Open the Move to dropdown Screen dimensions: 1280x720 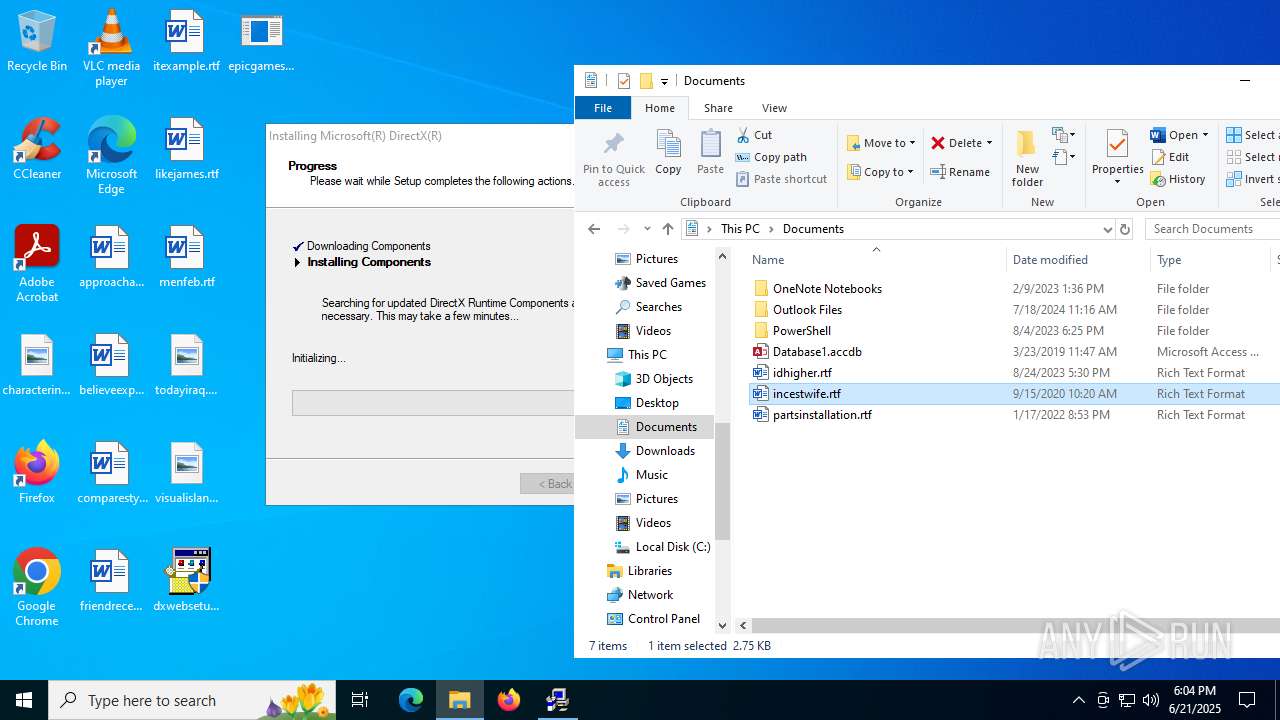pyautogui.click(x=881, y=143)
